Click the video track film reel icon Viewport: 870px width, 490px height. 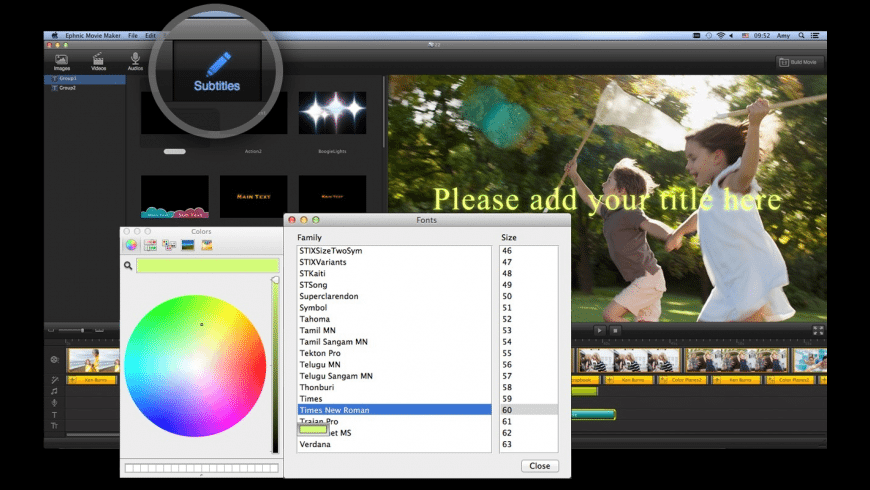point(54,360)
